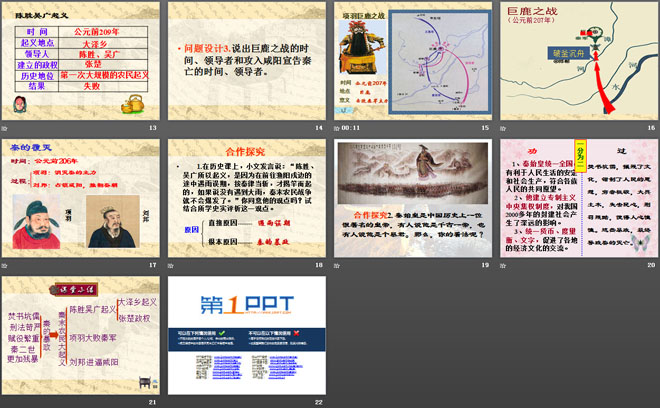Click slide number 14 label
This screenshot has width=660, height=408.
tap(319, 128)
